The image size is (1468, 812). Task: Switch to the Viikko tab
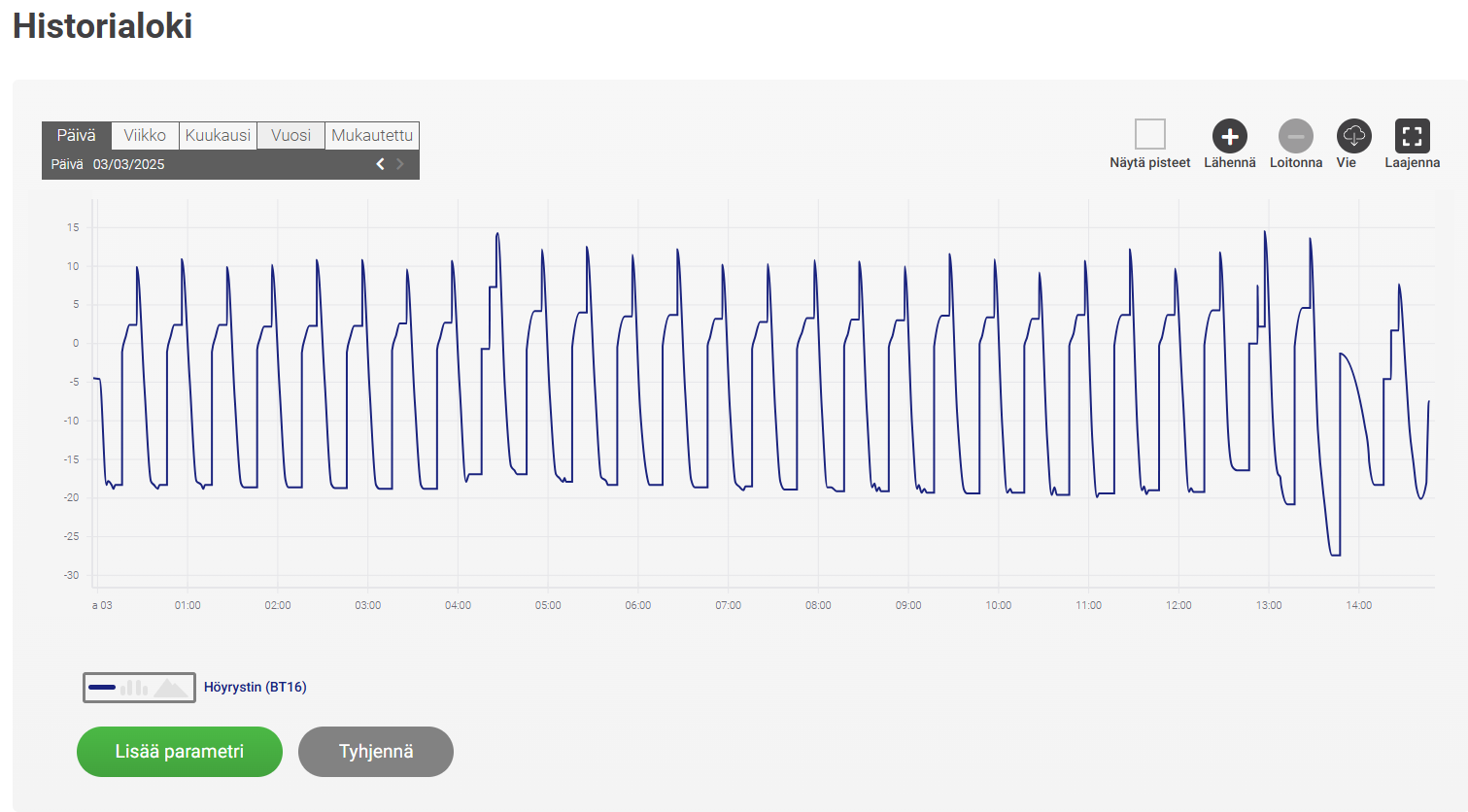(x=145, y=135)
